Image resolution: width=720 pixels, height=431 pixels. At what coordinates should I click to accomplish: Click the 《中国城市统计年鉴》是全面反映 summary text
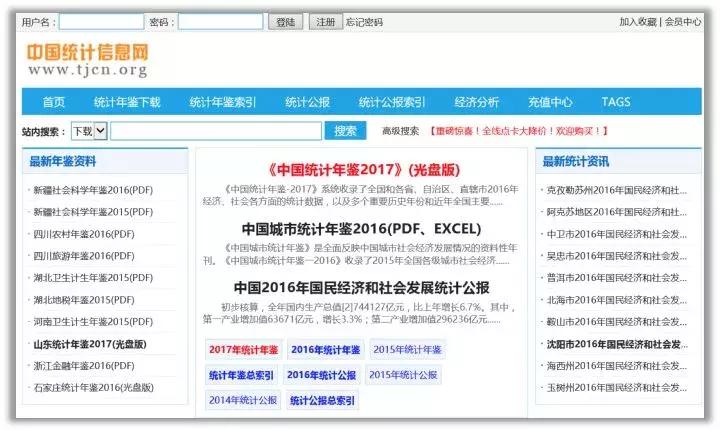[x=361, y=254]
